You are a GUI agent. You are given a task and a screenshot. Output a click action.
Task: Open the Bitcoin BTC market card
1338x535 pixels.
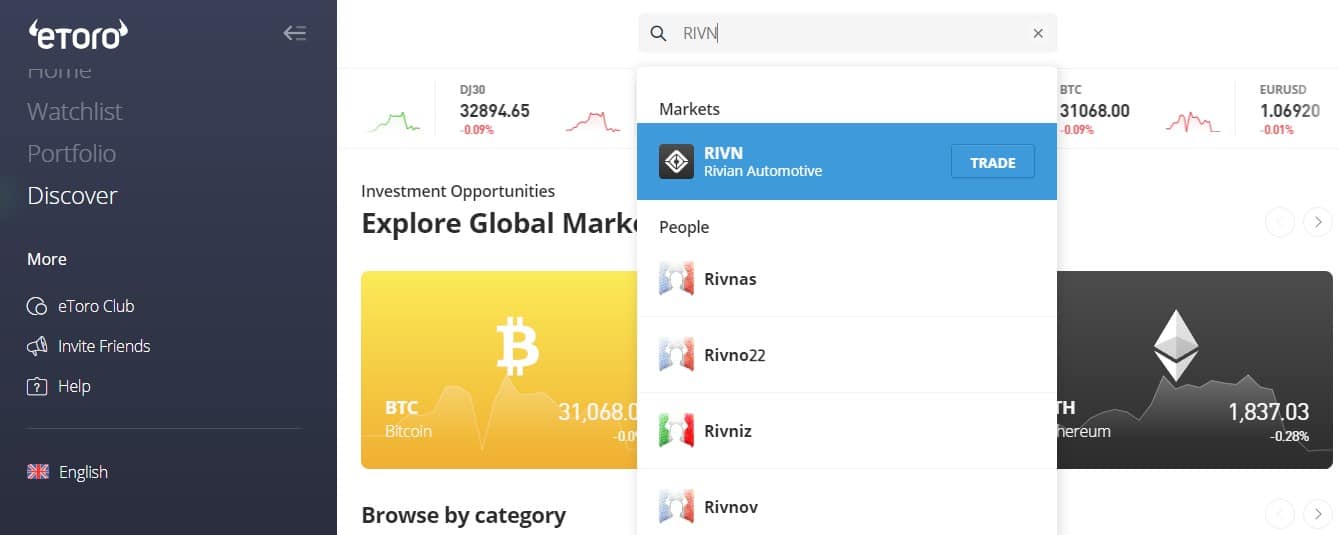[x=499, y=370]
